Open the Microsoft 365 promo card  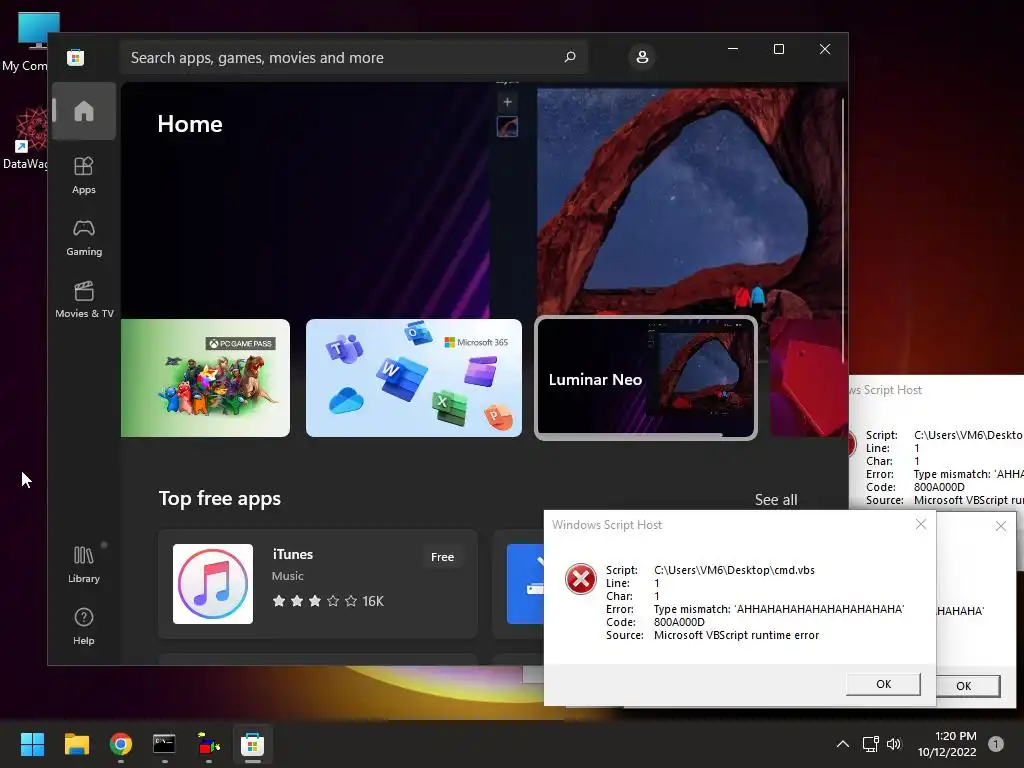(x=413, y=377)
